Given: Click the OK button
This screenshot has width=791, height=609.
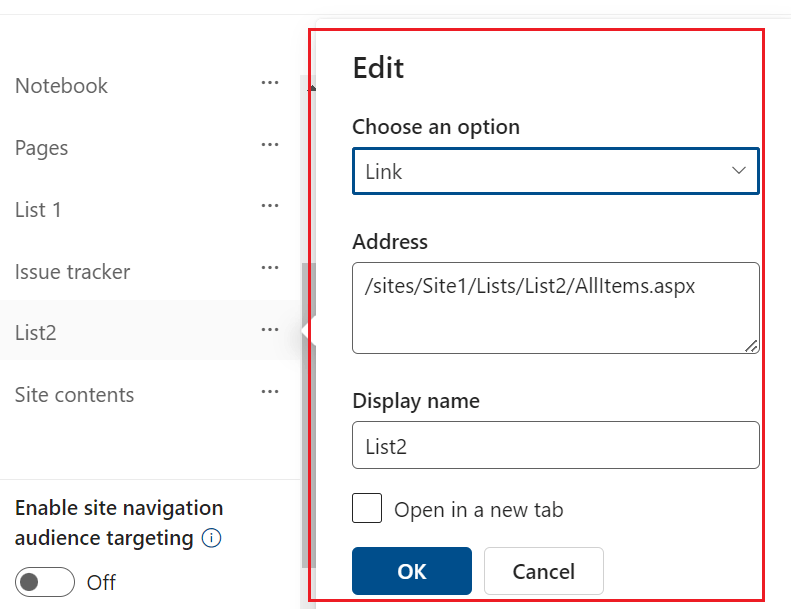Looking at the screenshot, I should click(411, 571).
